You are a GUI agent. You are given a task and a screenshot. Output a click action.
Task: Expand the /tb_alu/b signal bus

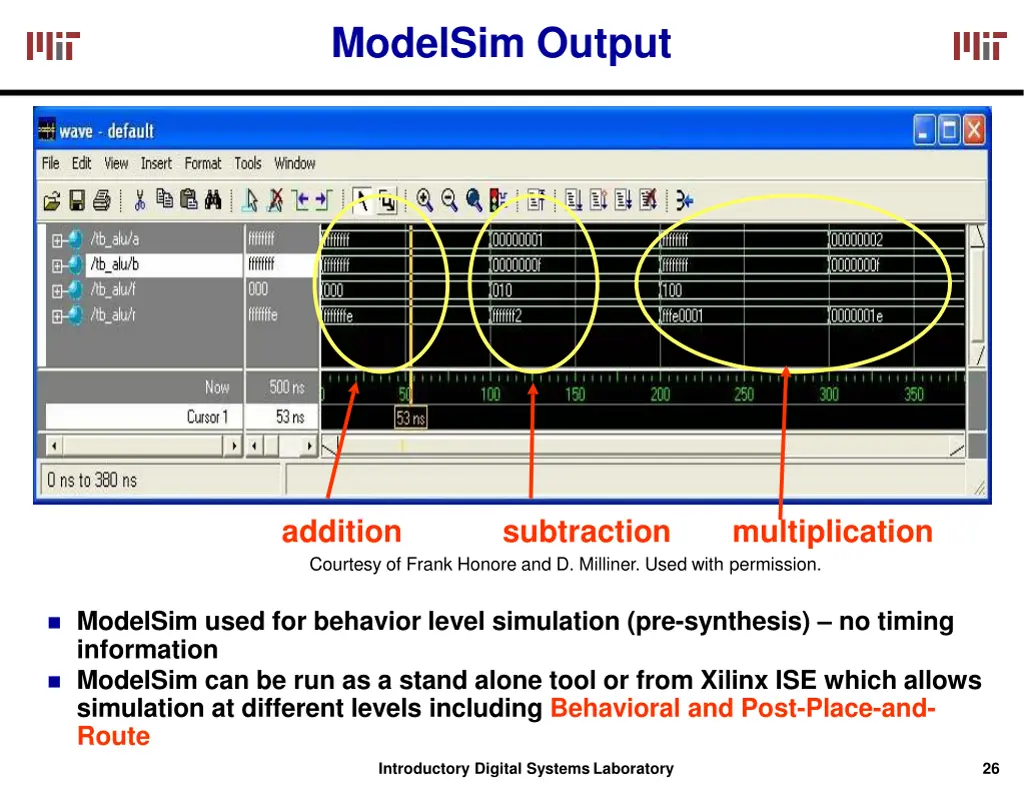(x=57, y=266)
